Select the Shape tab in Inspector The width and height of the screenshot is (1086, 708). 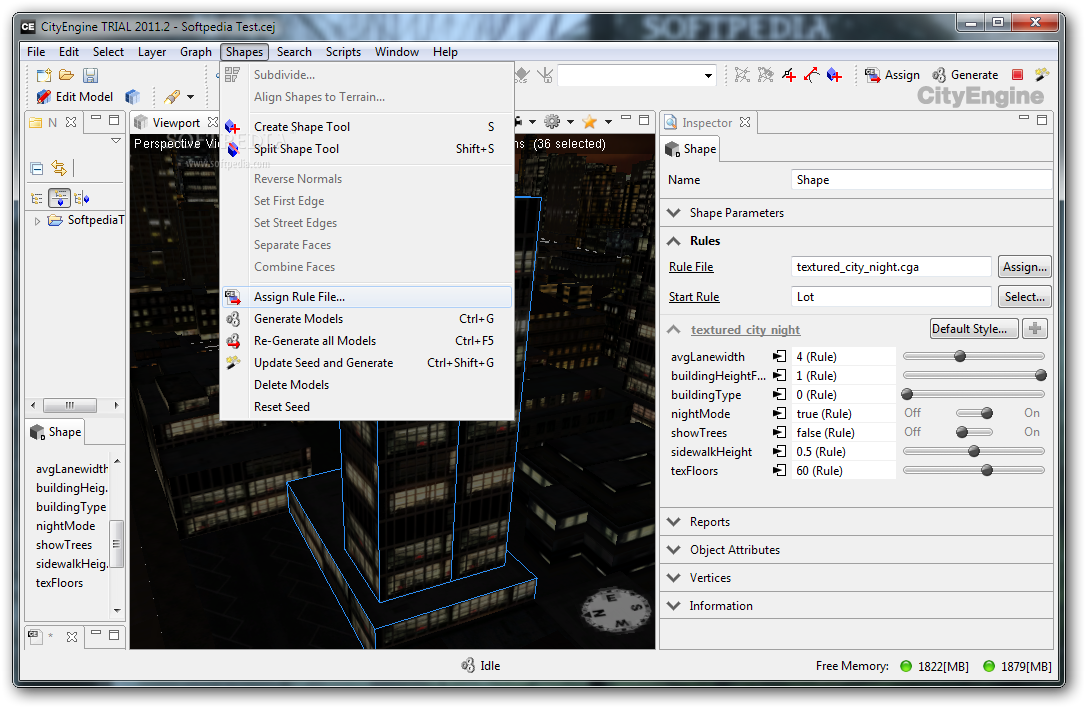(x=691, y=149)
